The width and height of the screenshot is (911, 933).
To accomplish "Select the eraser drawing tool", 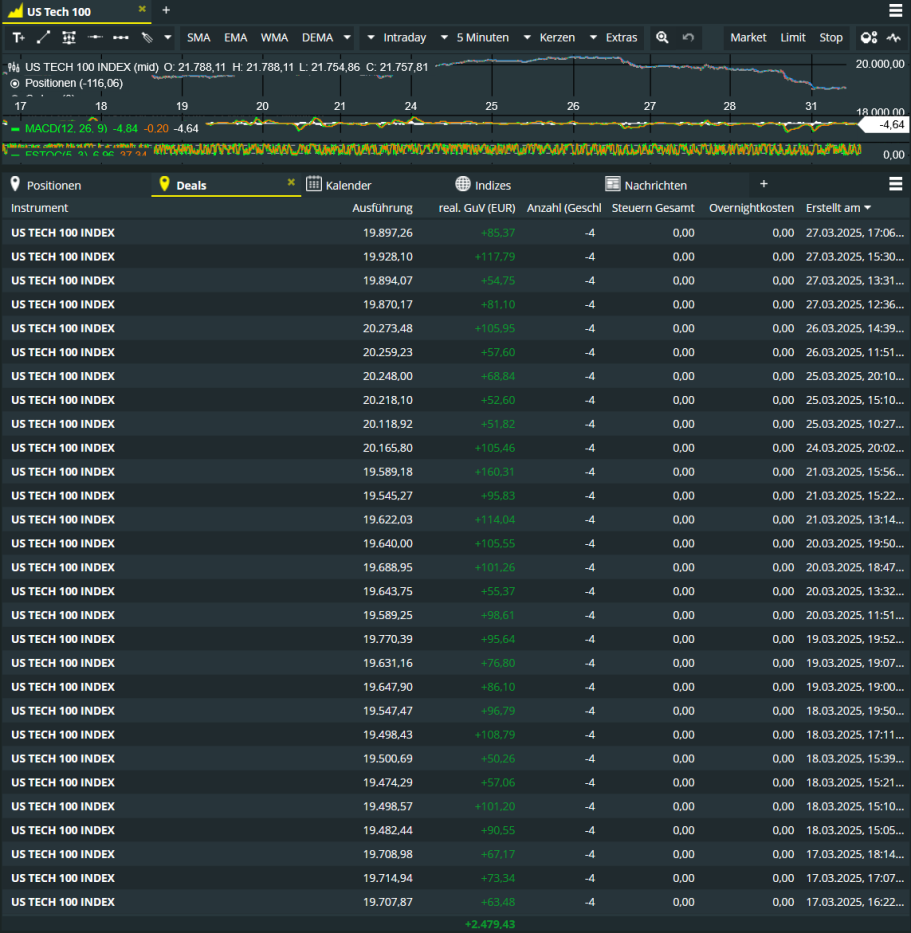I will (147, 37).
